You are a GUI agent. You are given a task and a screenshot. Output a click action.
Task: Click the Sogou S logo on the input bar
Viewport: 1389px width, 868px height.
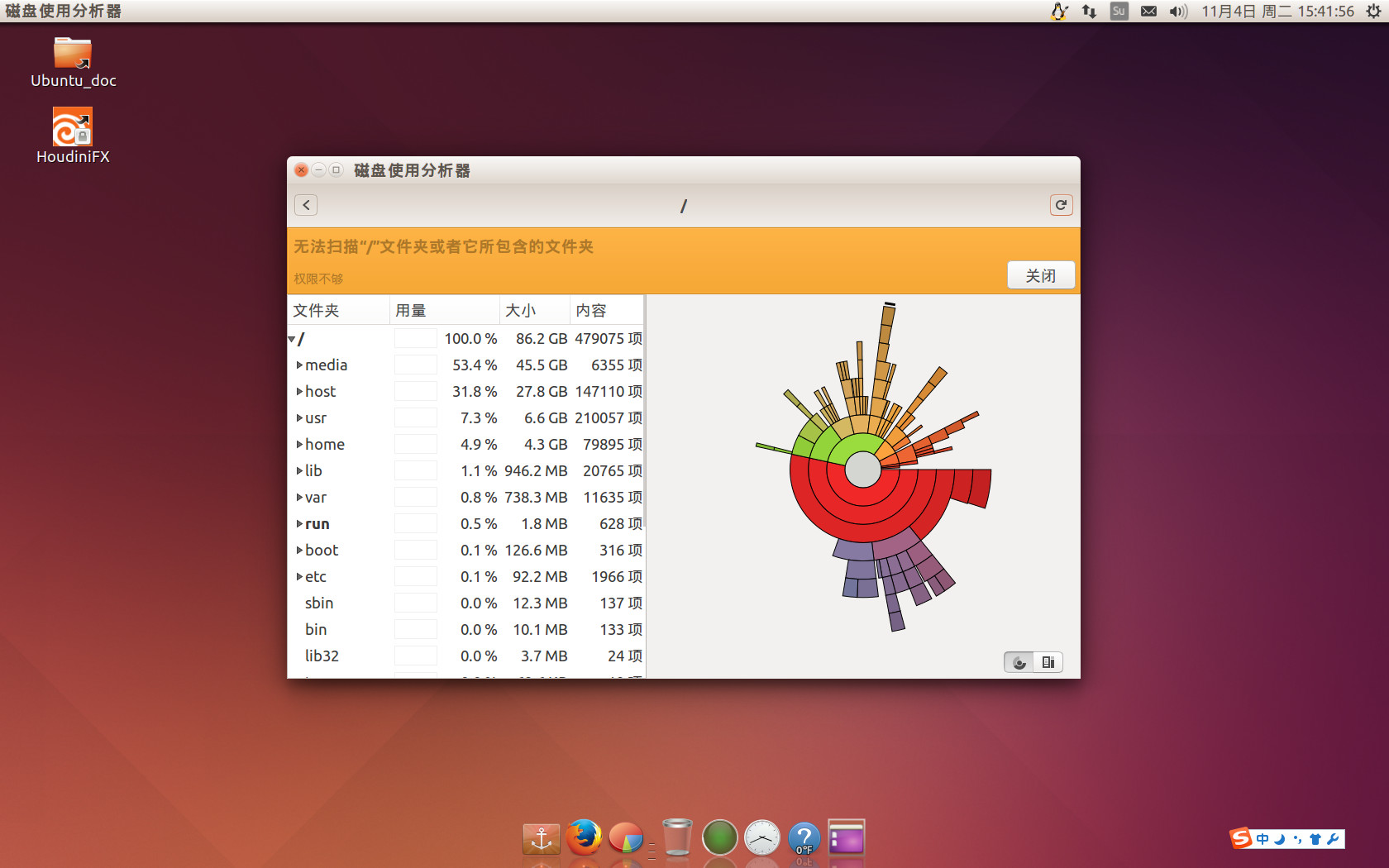(1241, 838)
